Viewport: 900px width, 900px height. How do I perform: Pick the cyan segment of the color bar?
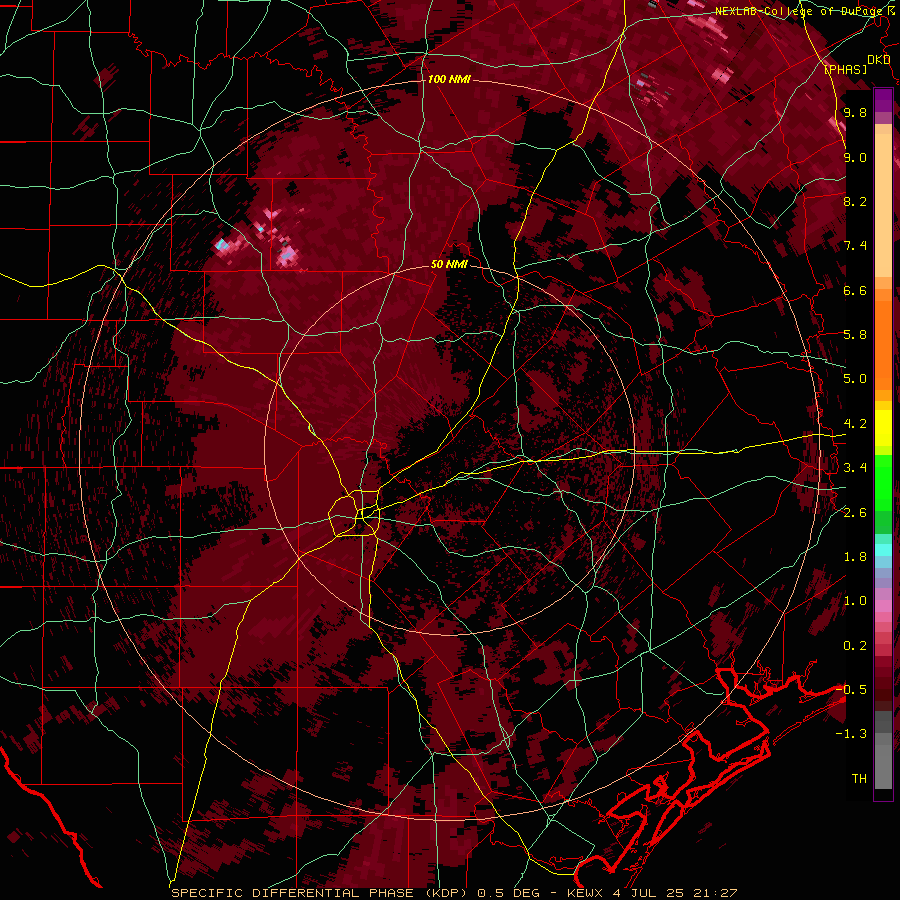coord(883,549)
